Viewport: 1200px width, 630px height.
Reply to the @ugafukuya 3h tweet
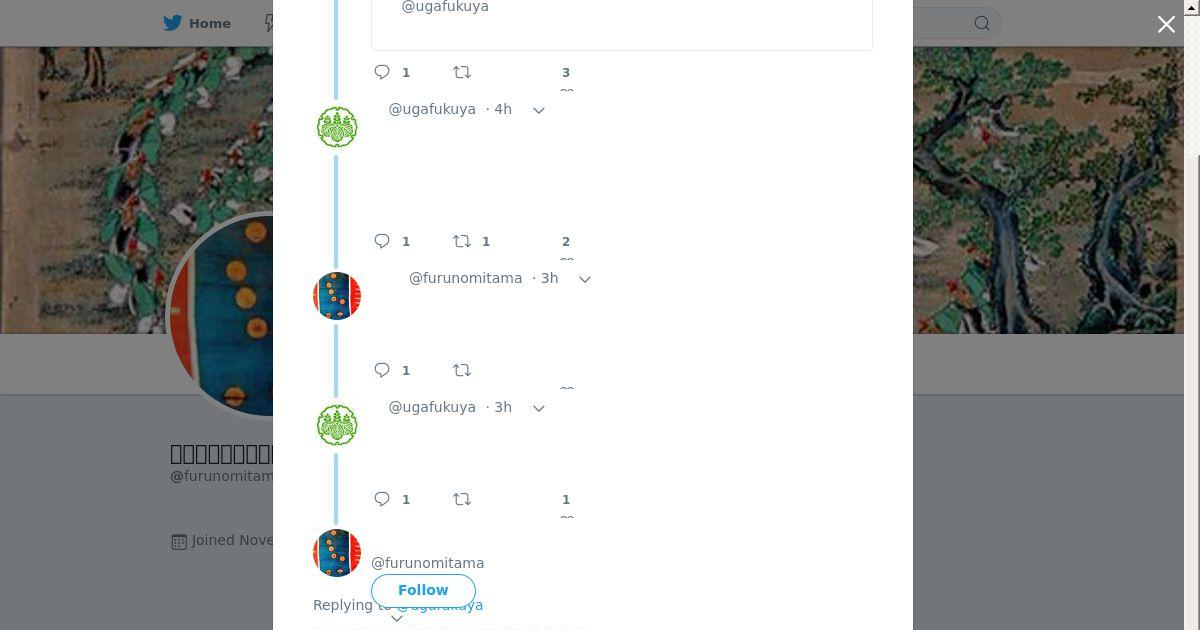(382, 499)
